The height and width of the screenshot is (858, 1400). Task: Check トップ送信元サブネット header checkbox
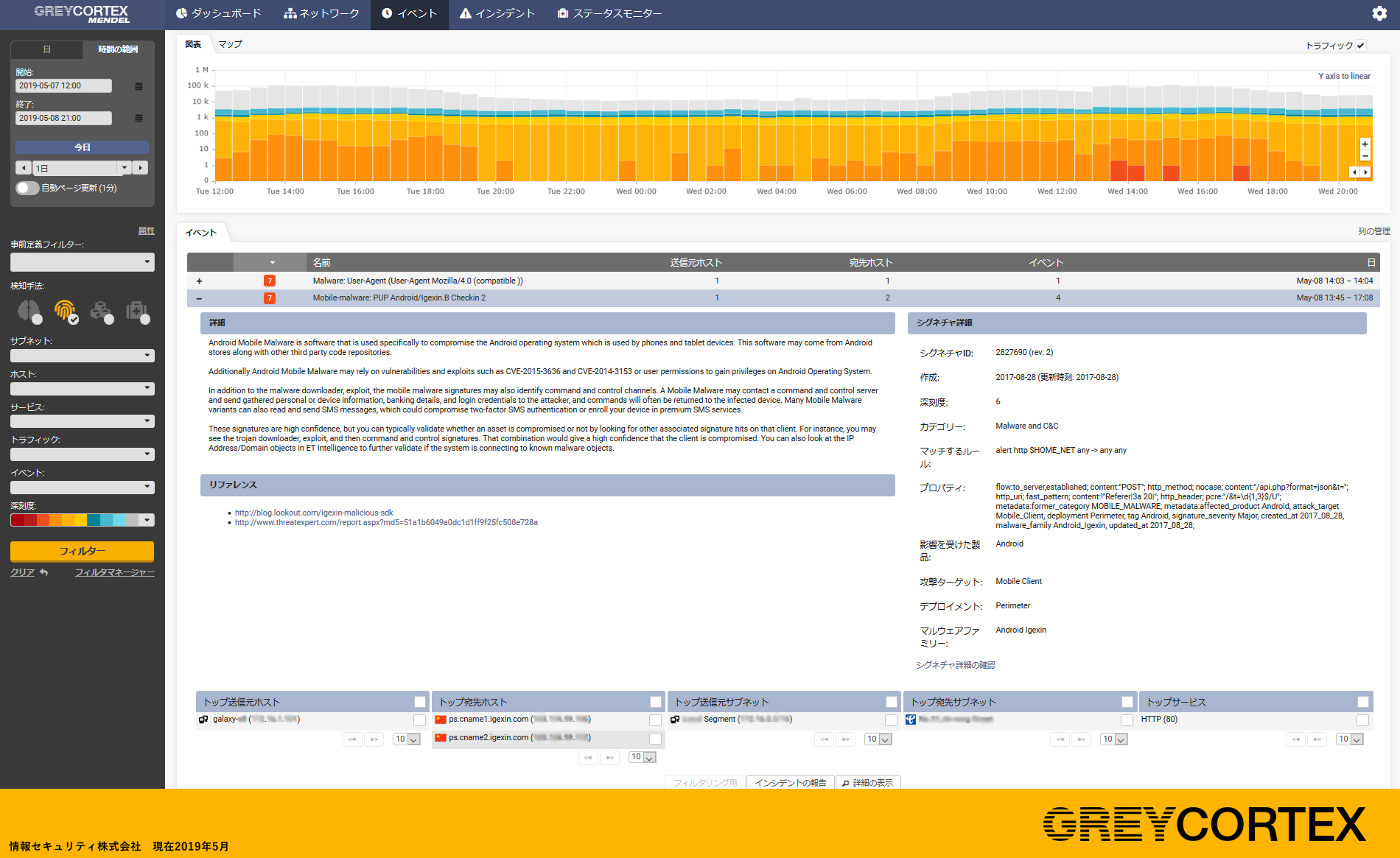point(892,702)
